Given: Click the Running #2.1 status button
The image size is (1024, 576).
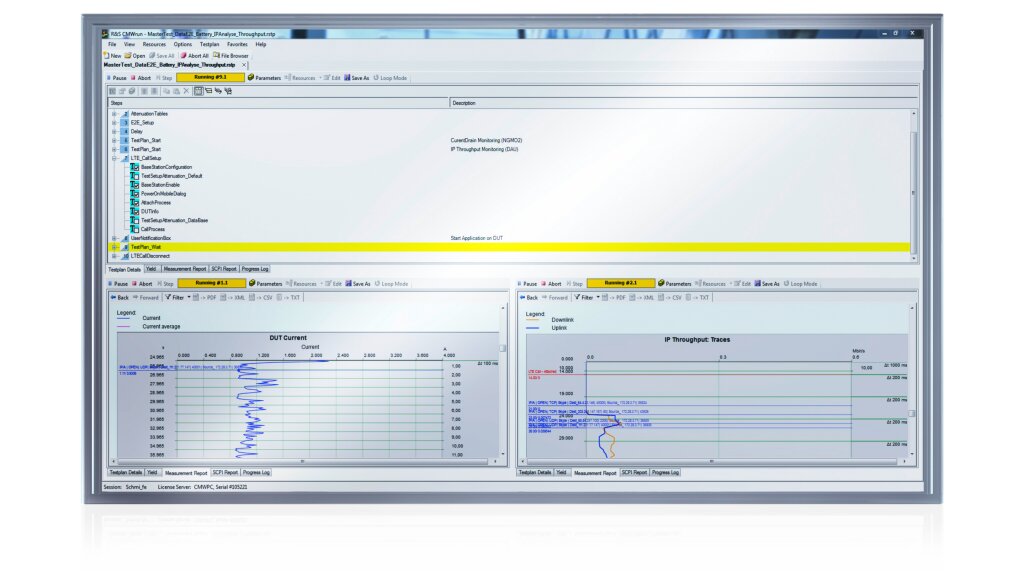Looking at the screenshot, I should 621,283.
